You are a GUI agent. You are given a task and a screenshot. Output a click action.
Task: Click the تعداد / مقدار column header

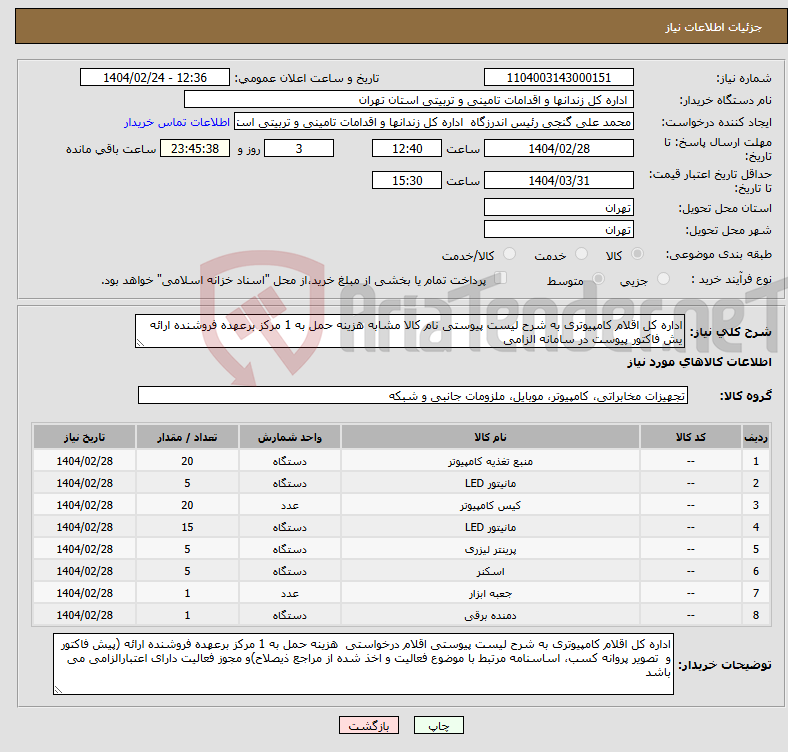point(187,437)
